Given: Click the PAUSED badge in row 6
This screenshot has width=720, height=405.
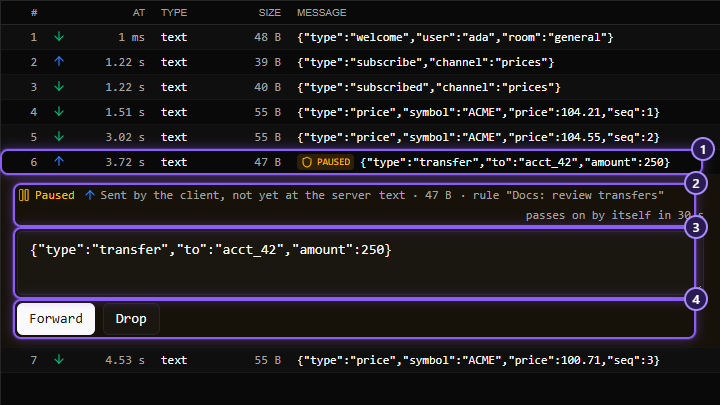Looking at the screenshot, I should [326, 162].
